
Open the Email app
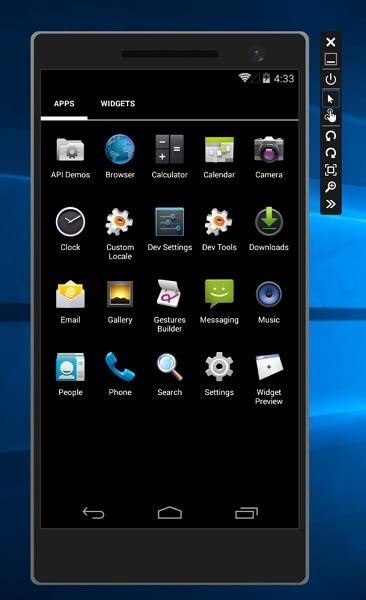(70, 302)
